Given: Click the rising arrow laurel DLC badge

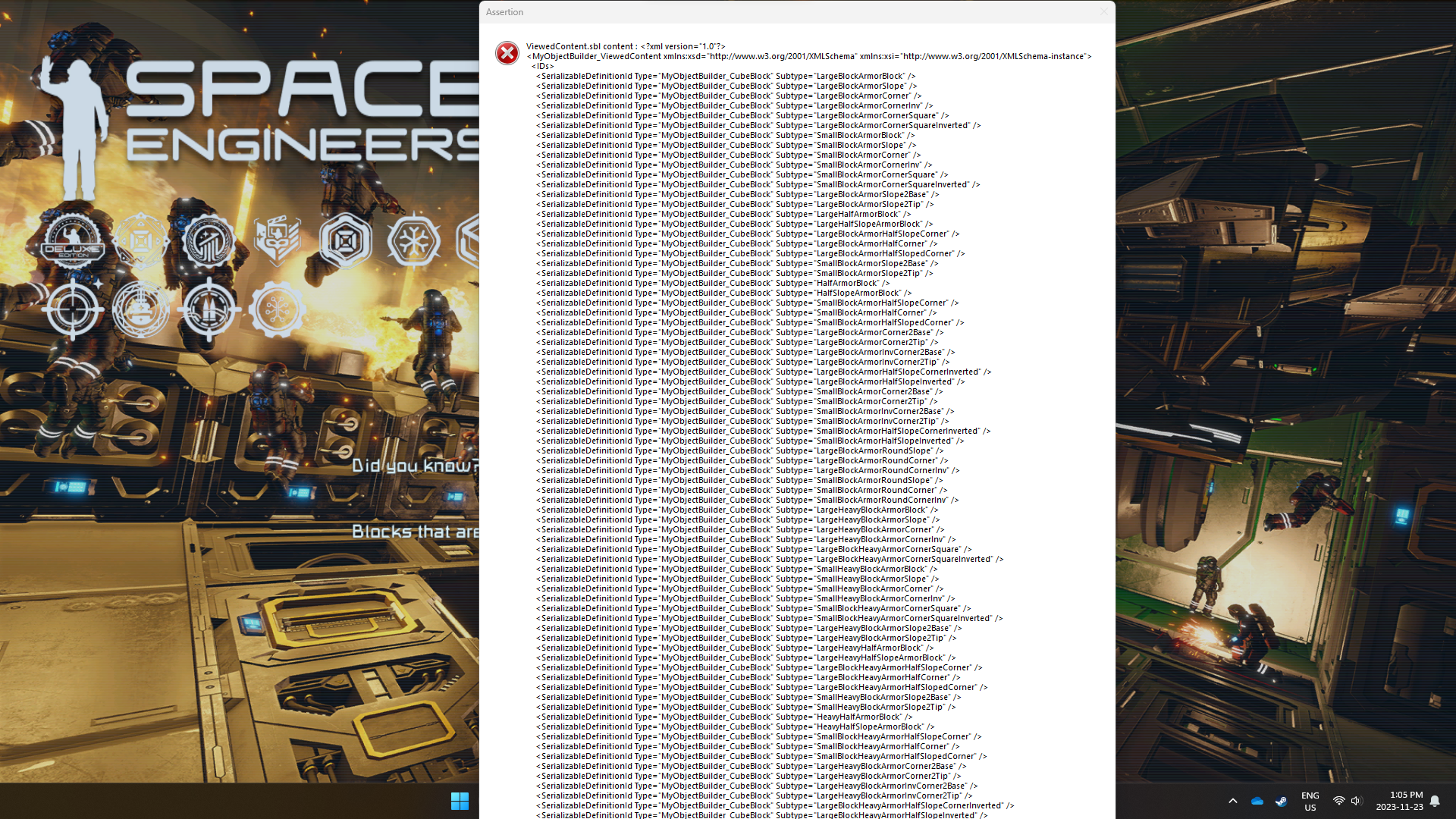Looking at the screenshot, I should (x=209, y=241).
